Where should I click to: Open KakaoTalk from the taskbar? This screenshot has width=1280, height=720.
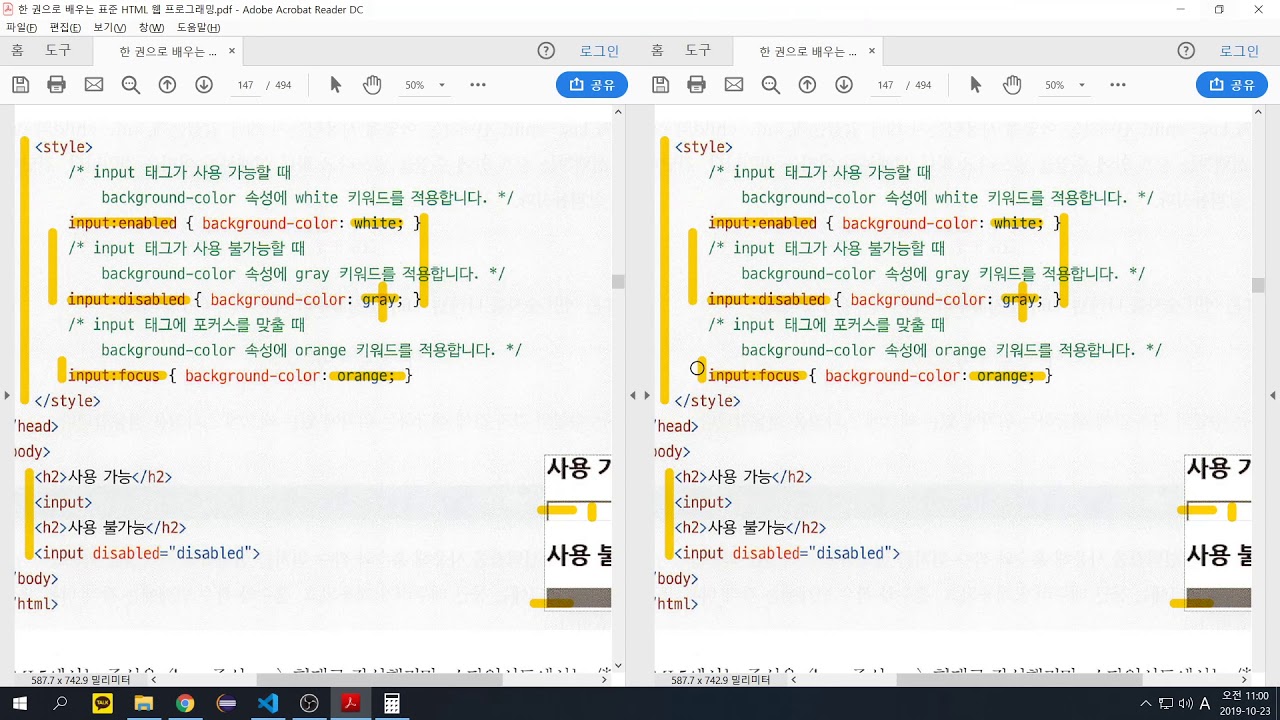pyautogui.click(x=102, y=704)
